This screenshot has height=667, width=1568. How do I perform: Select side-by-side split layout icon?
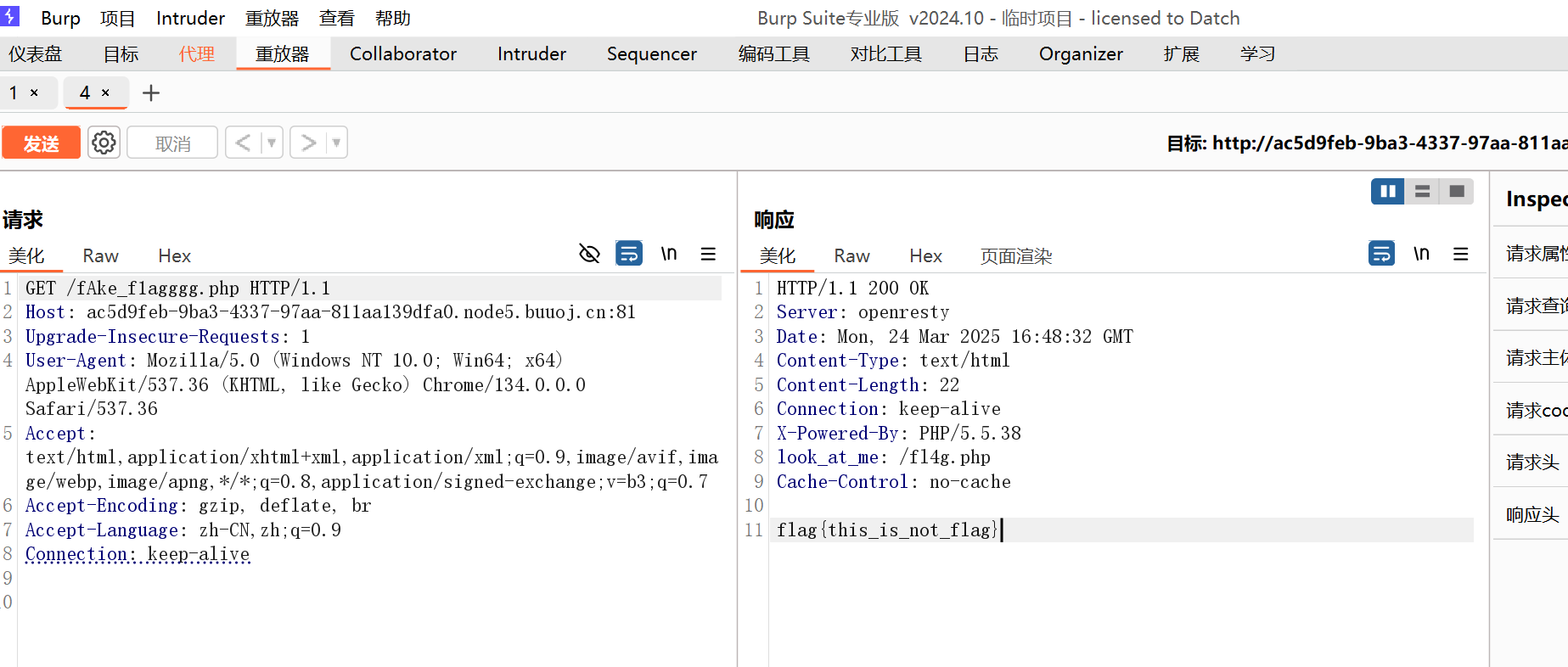pos(1387,192)
